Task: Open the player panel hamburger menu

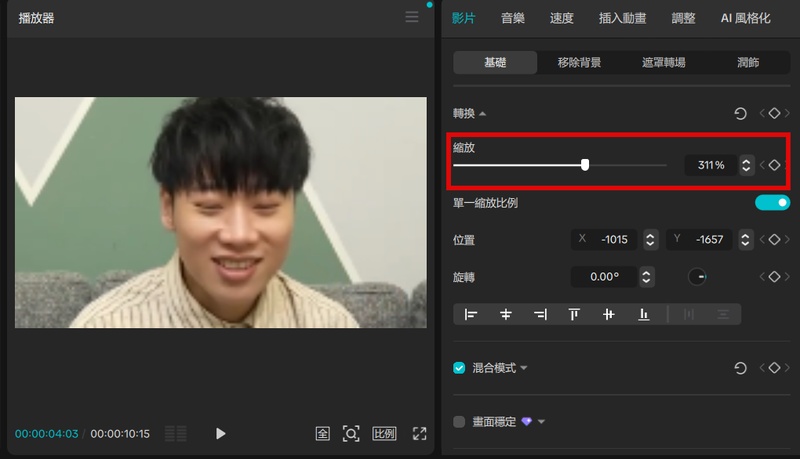Action: tap(412, 17)
